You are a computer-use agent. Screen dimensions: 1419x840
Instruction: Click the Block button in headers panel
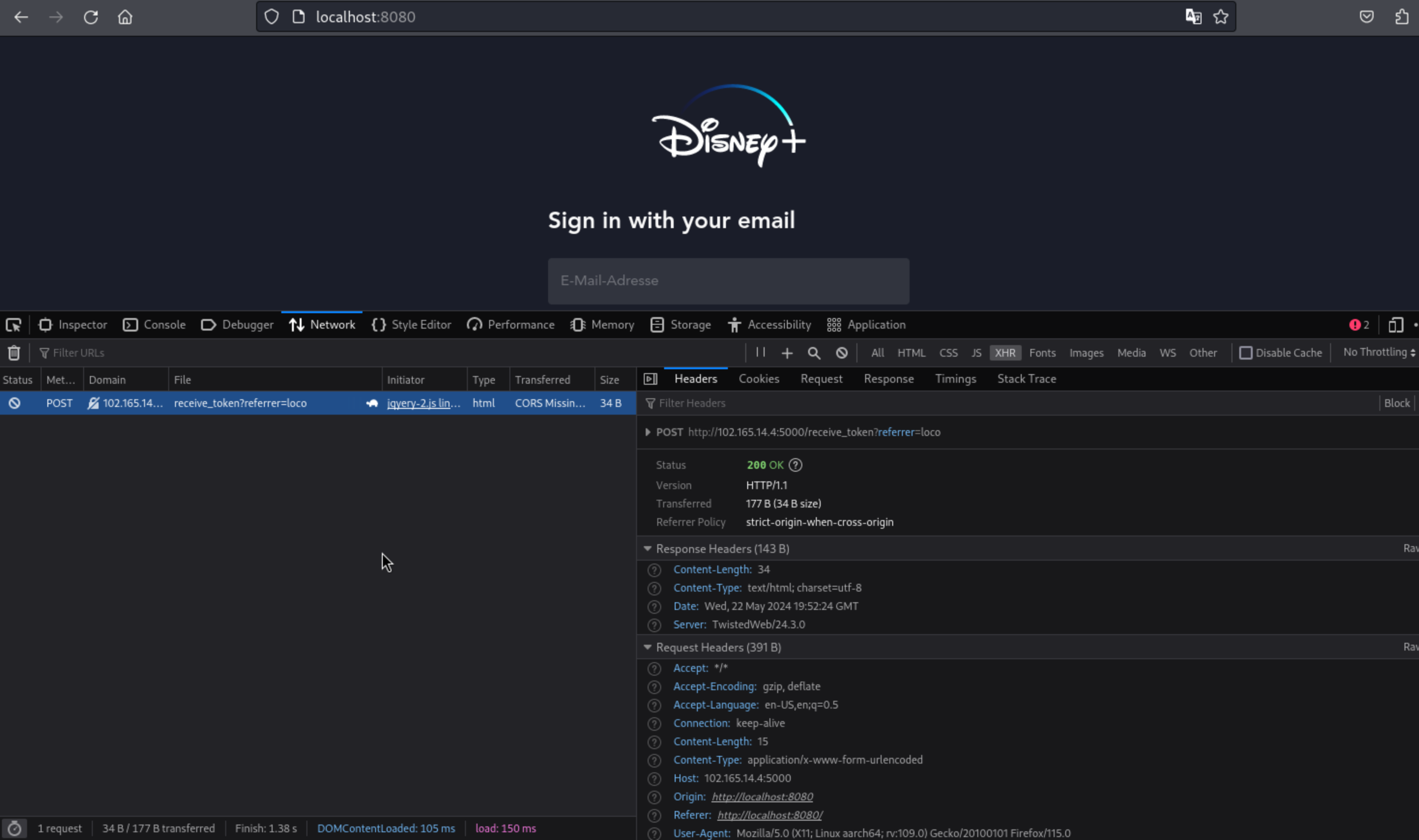click(x=1396, y=403)
